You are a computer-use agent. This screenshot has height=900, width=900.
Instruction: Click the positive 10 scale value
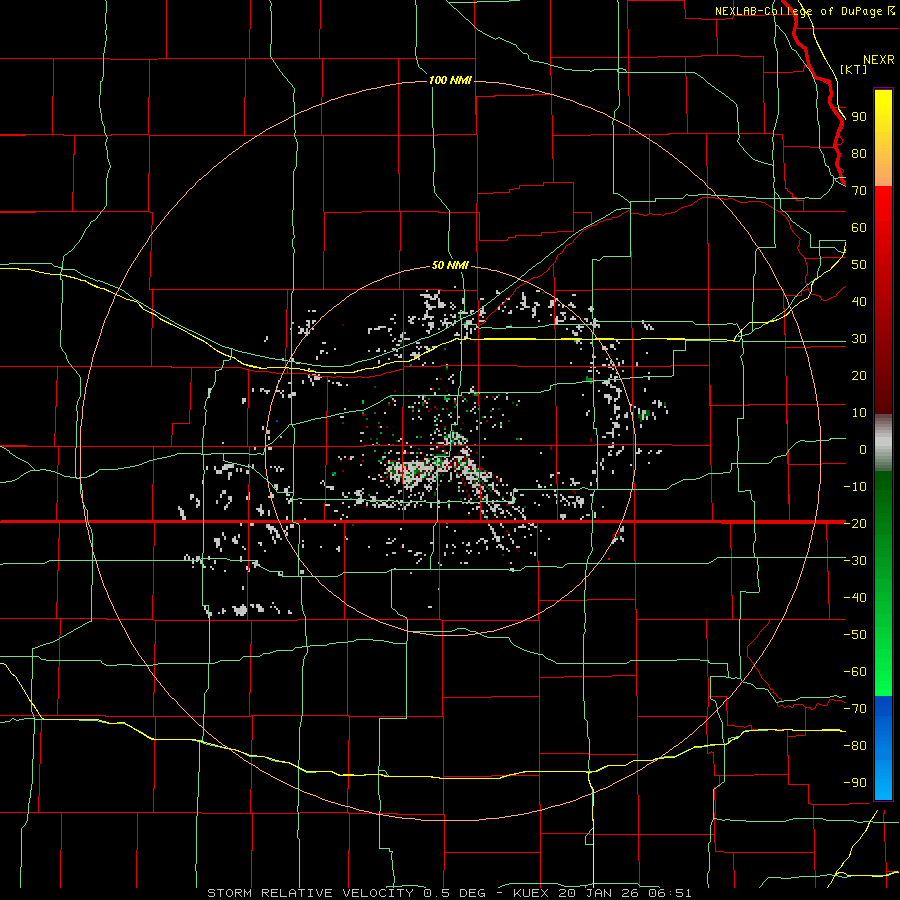coord(859,413)
